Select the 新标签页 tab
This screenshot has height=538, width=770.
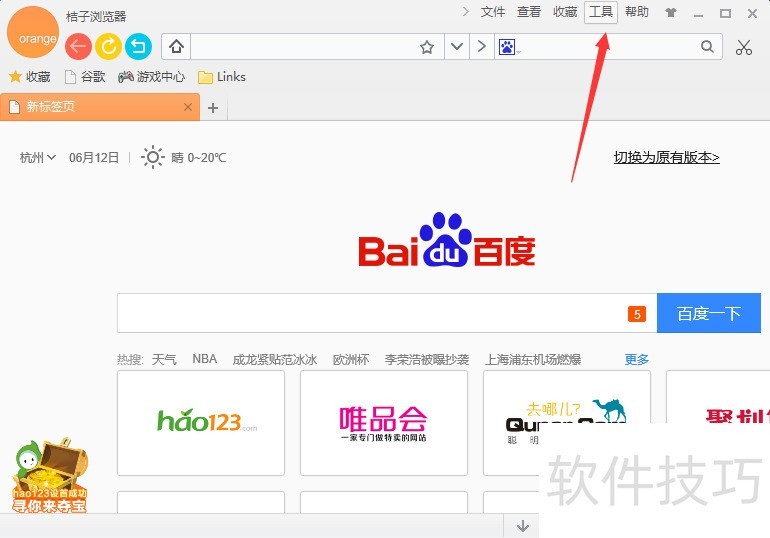[100, 107]
